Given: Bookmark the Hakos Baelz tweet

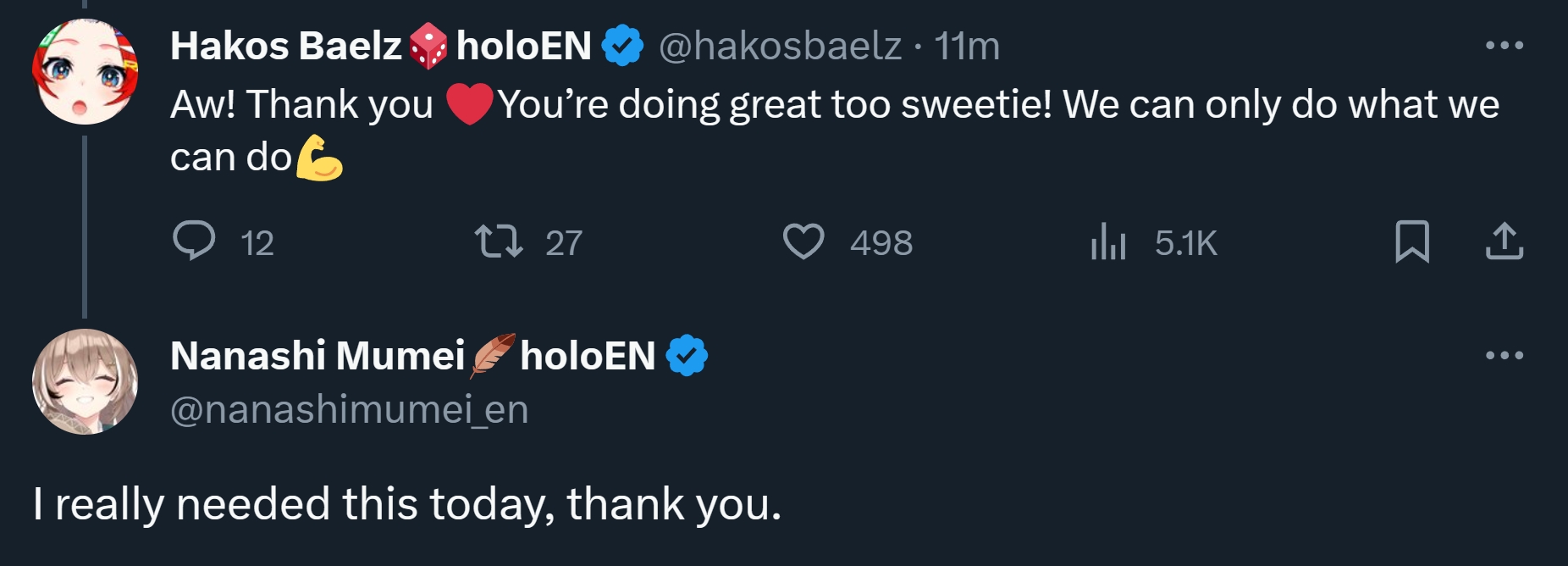Looking at the screenshot, I should coord(1411,241).
